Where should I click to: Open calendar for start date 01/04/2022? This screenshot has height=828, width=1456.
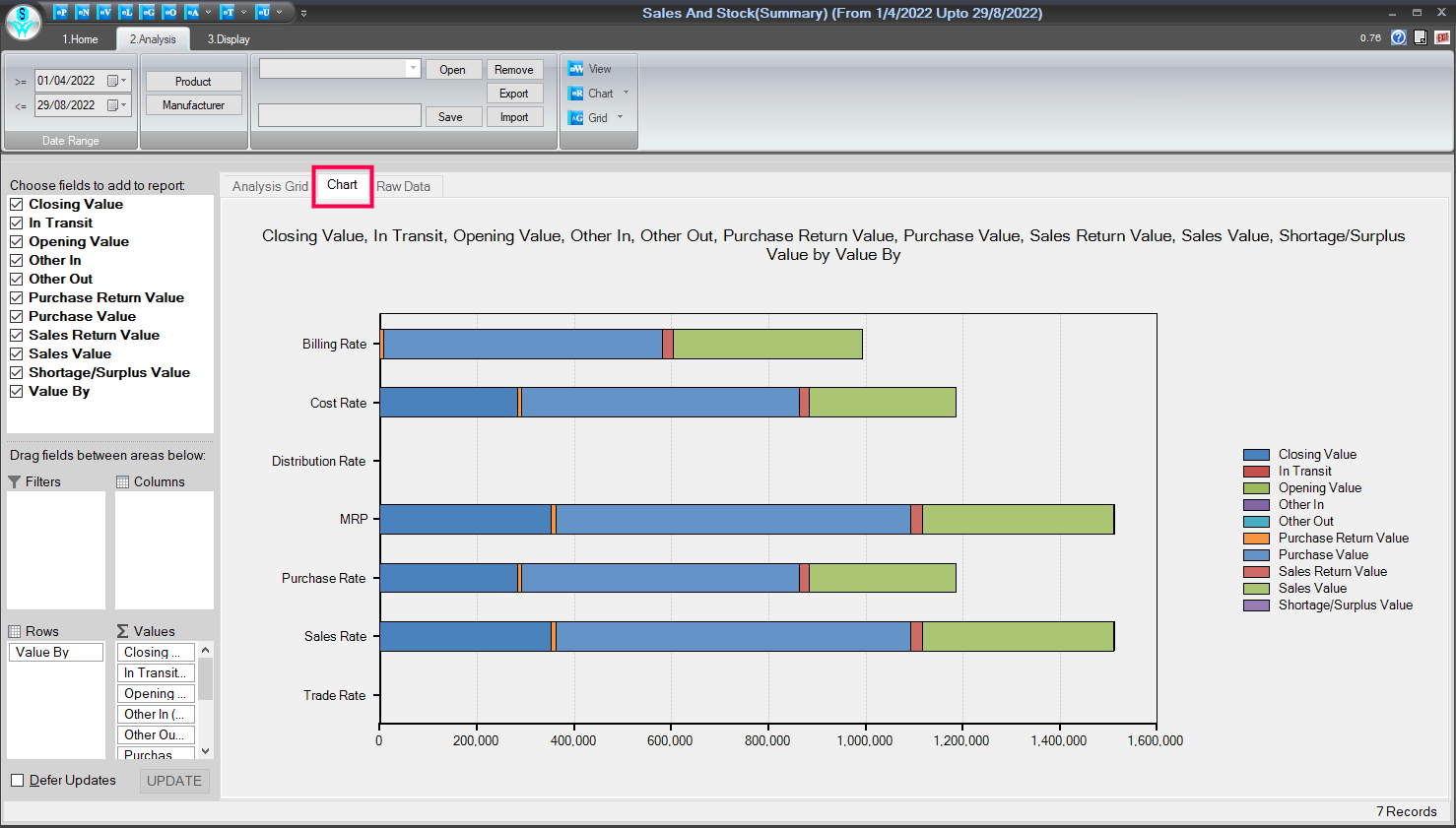tap(117, 81)
